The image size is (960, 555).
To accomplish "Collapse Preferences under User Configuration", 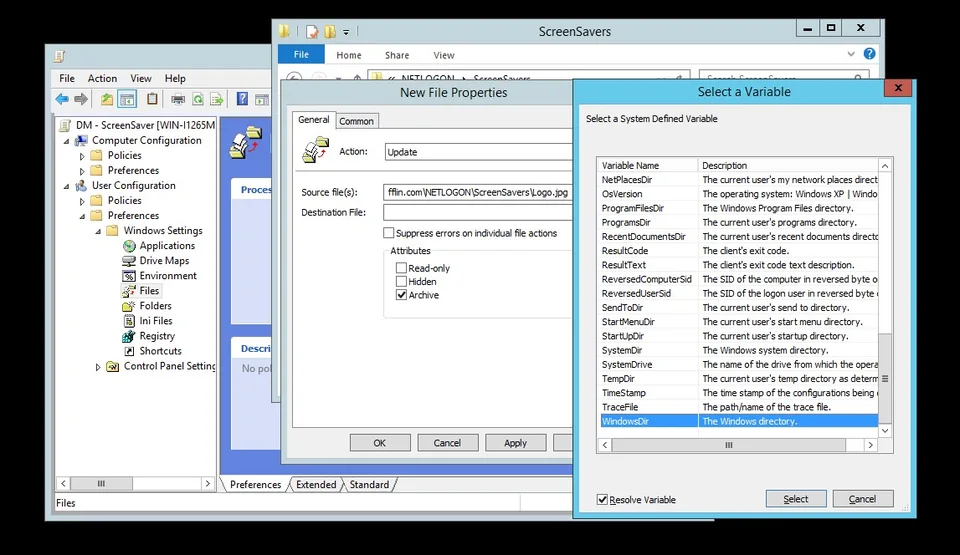I will point(82,216).
